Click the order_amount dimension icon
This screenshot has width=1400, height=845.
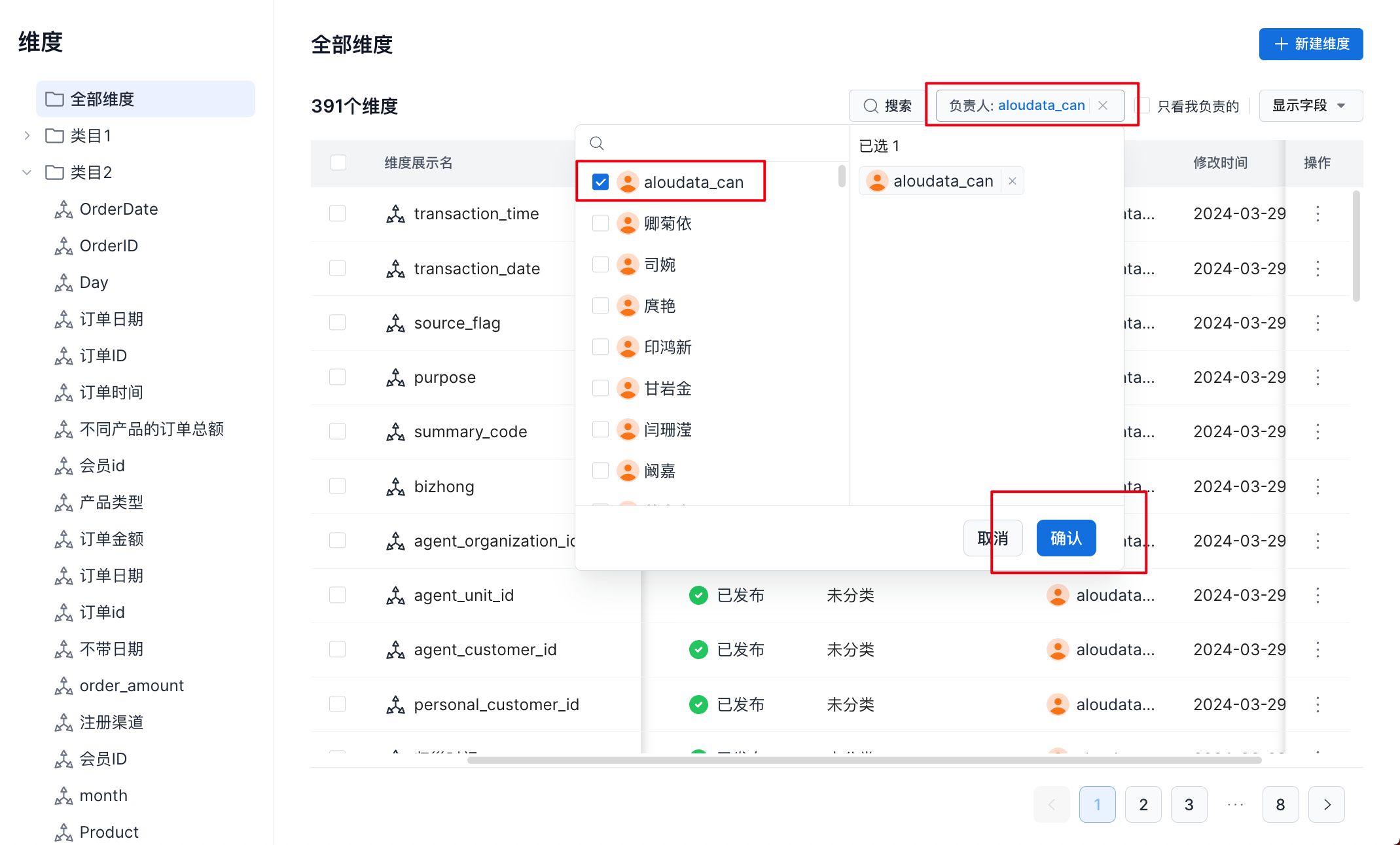(x=63, y=685)
